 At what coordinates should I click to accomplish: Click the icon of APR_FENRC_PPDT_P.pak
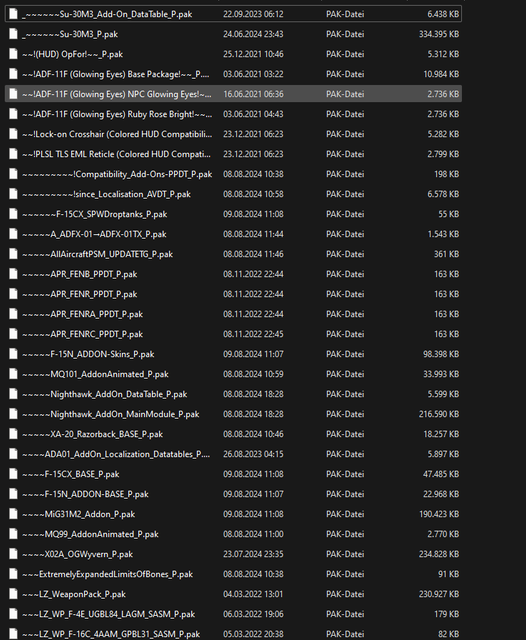point(13,334)
